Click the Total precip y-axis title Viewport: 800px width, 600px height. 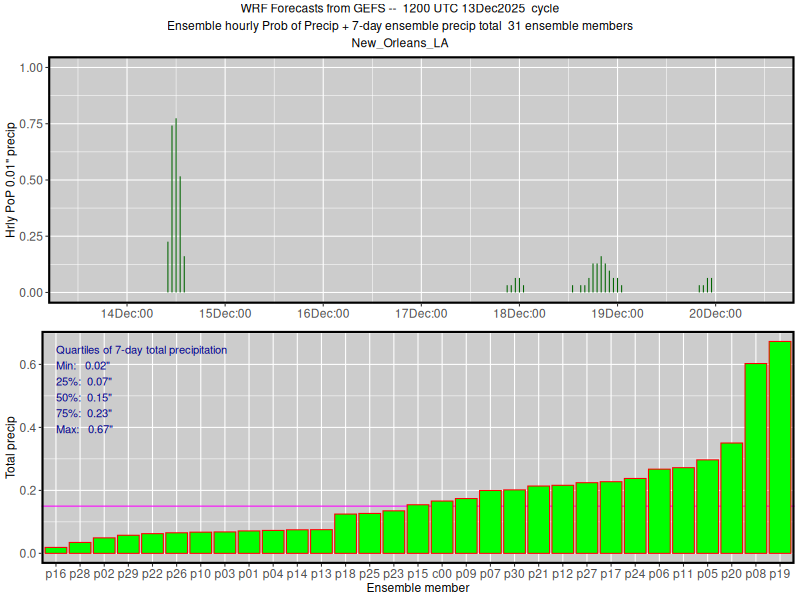tap(11, 445)
